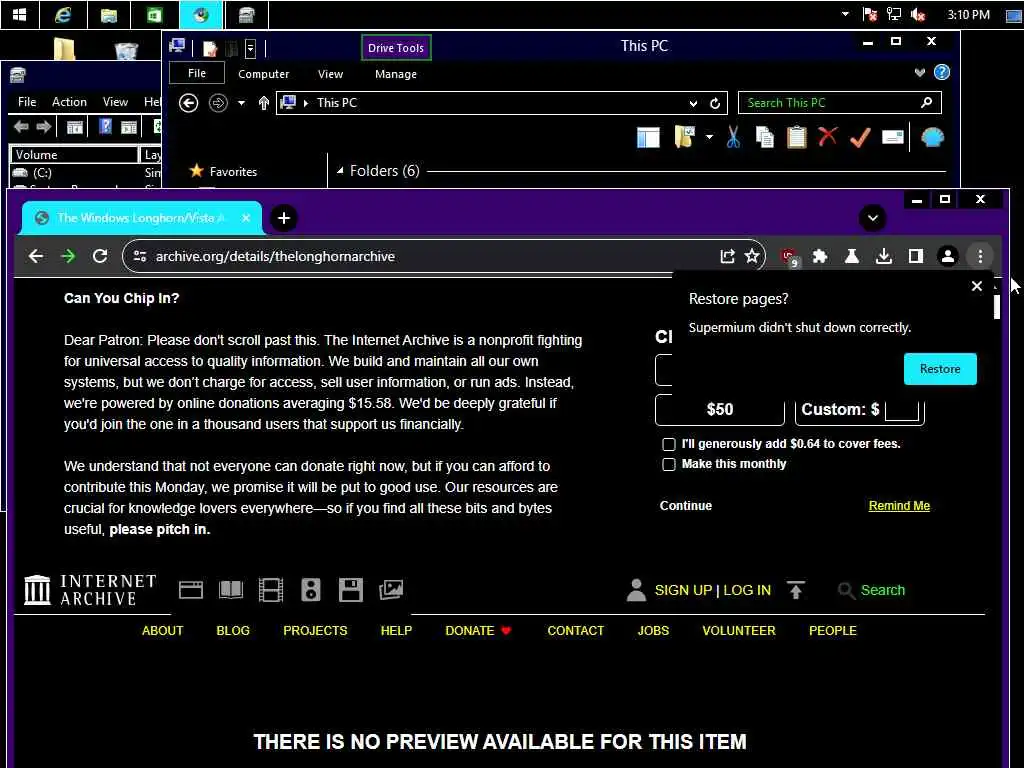The height and width of the screenshot is (768, 1024).
Task: Click the network tray icon
Action: pyautogui.click(x=893, y=14)
